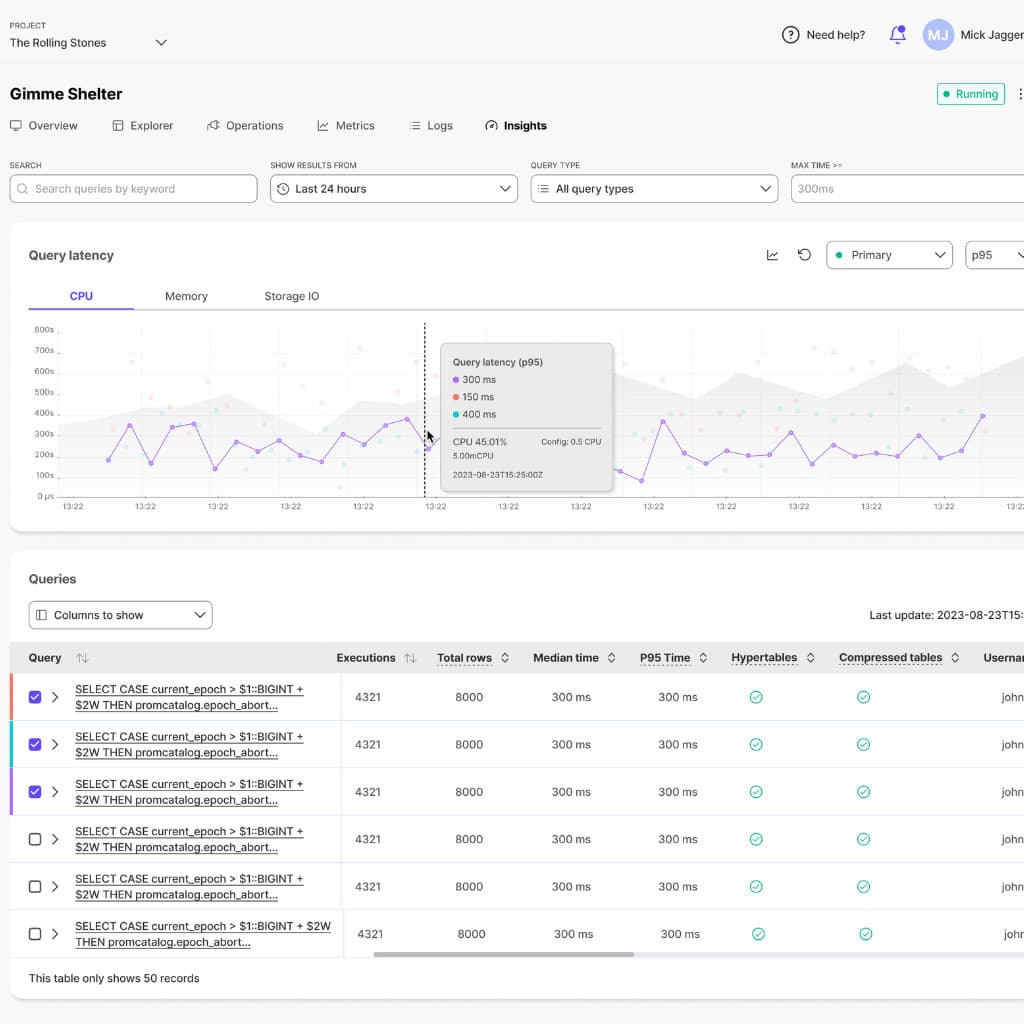Open the Metrics navigation tab

[x=346, y=126]
